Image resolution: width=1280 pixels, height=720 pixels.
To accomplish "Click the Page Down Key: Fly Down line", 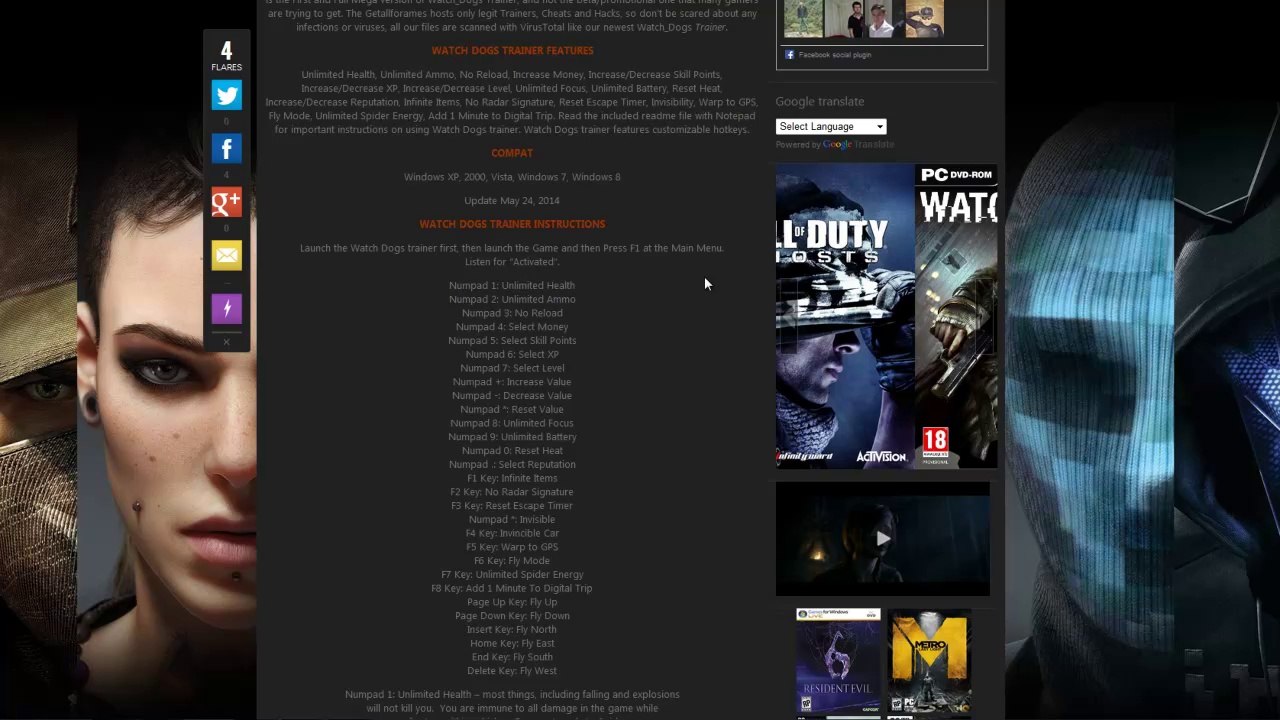I will [x=512, y=616].
